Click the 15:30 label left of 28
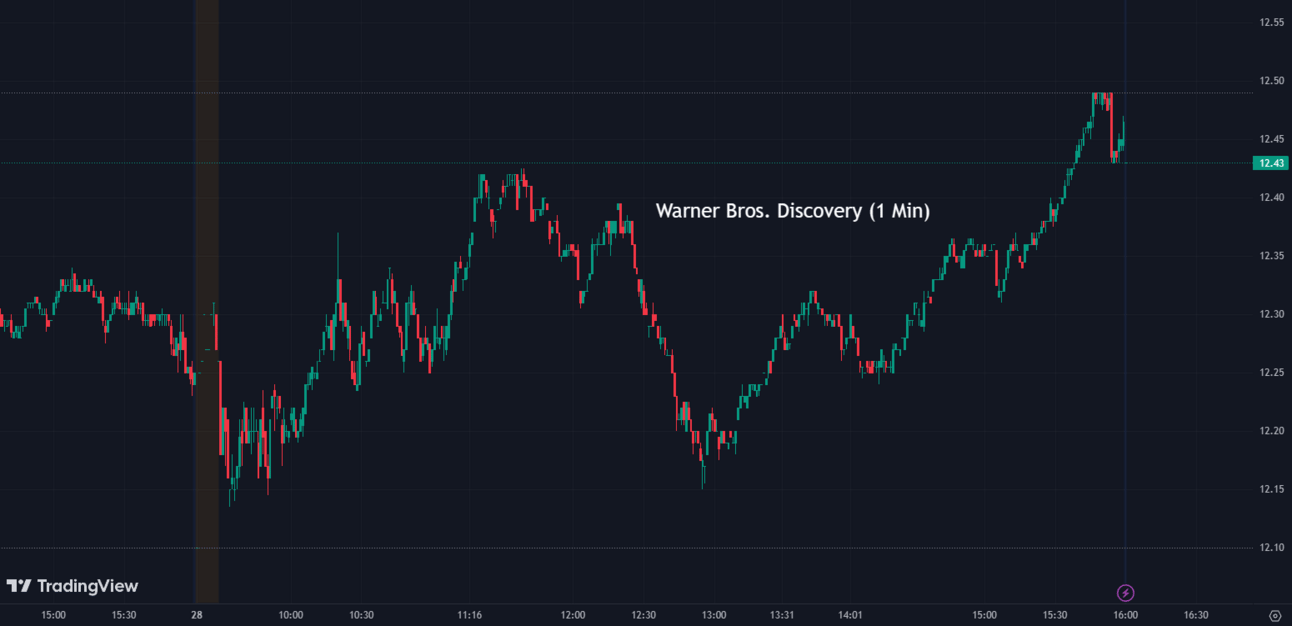The width and height of the screenshot is (1292, 626). coord(124,615)
